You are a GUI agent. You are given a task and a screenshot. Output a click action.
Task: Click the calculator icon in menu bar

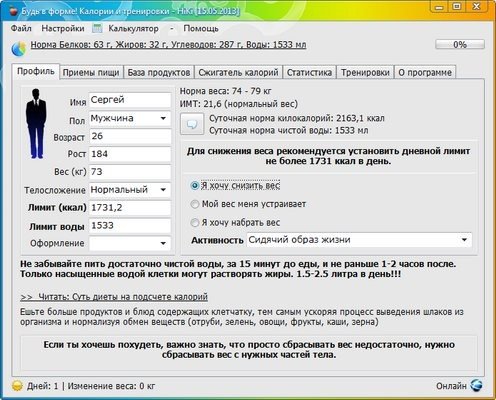coord(97,28)
